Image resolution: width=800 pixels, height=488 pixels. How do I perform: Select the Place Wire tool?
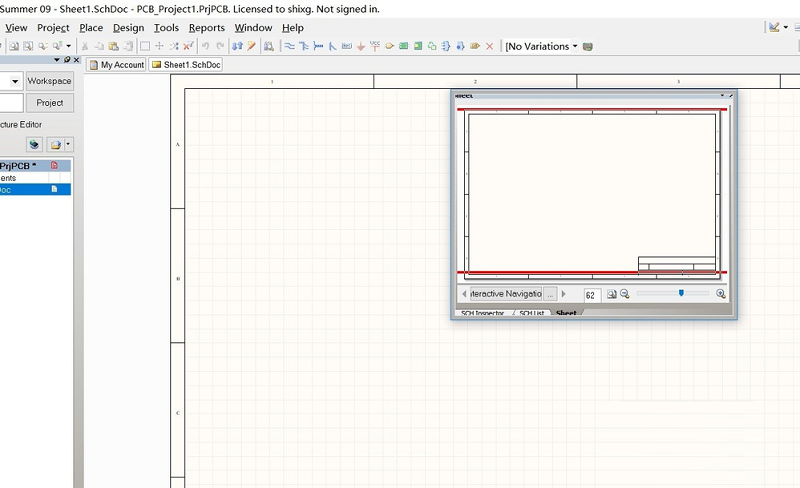coord(289,46)
